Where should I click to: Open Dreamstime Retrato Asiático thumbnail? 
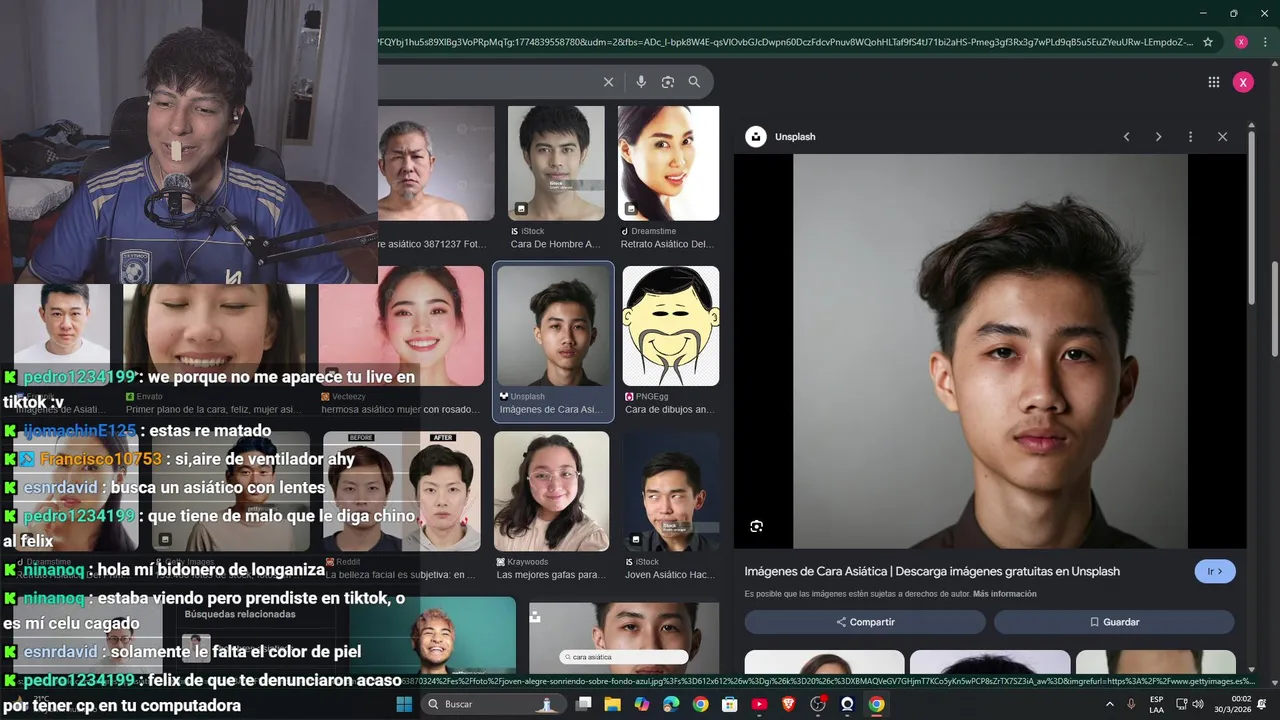[x=668, y=163]
